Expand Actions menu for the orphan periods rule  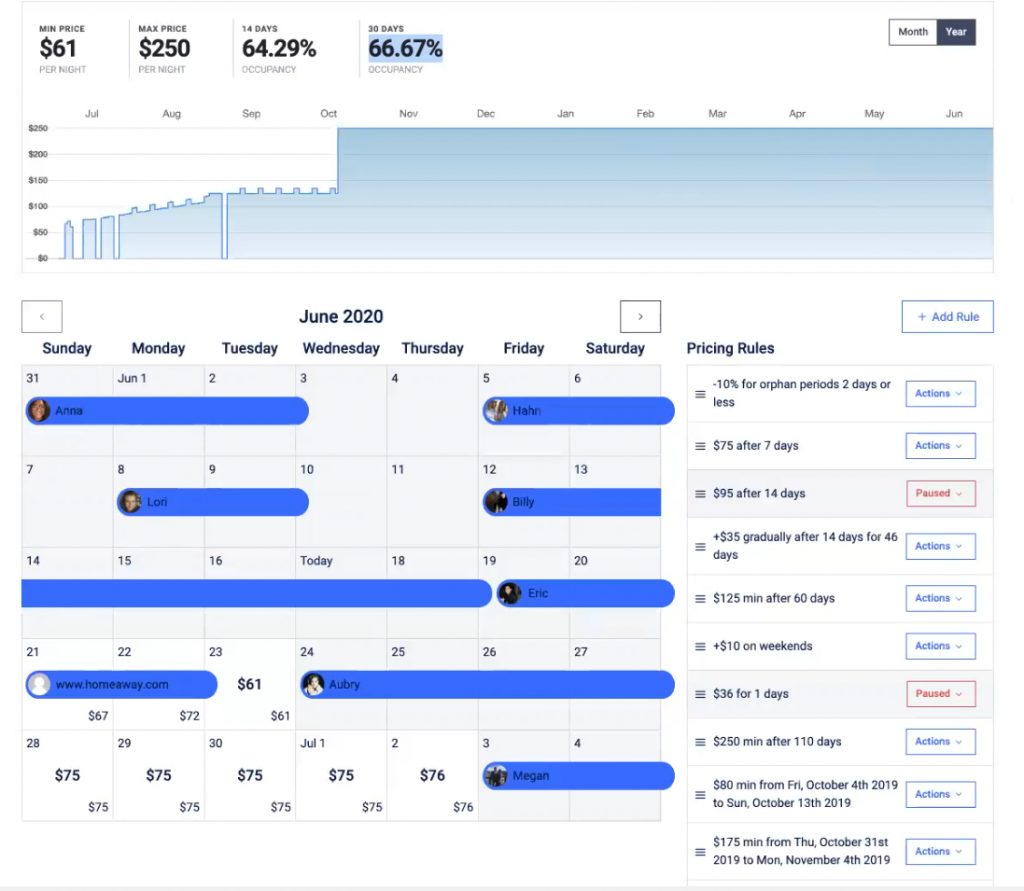[939, 393]
